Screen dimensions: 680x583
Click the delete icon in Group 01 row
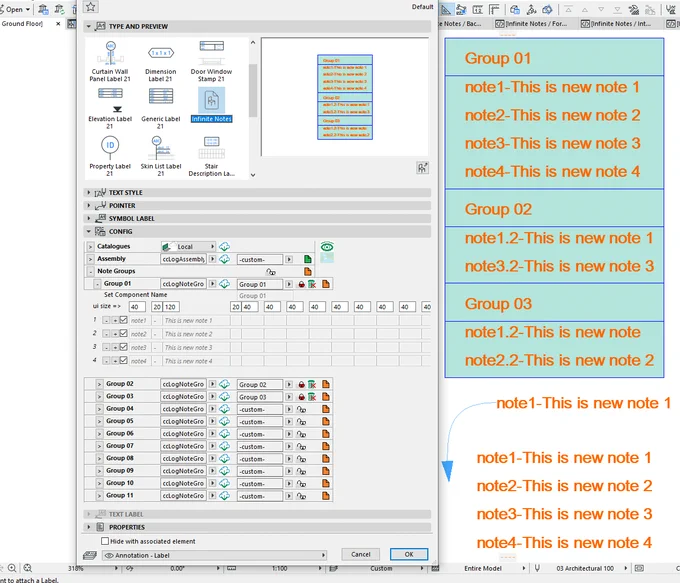[x=312, y=285]
